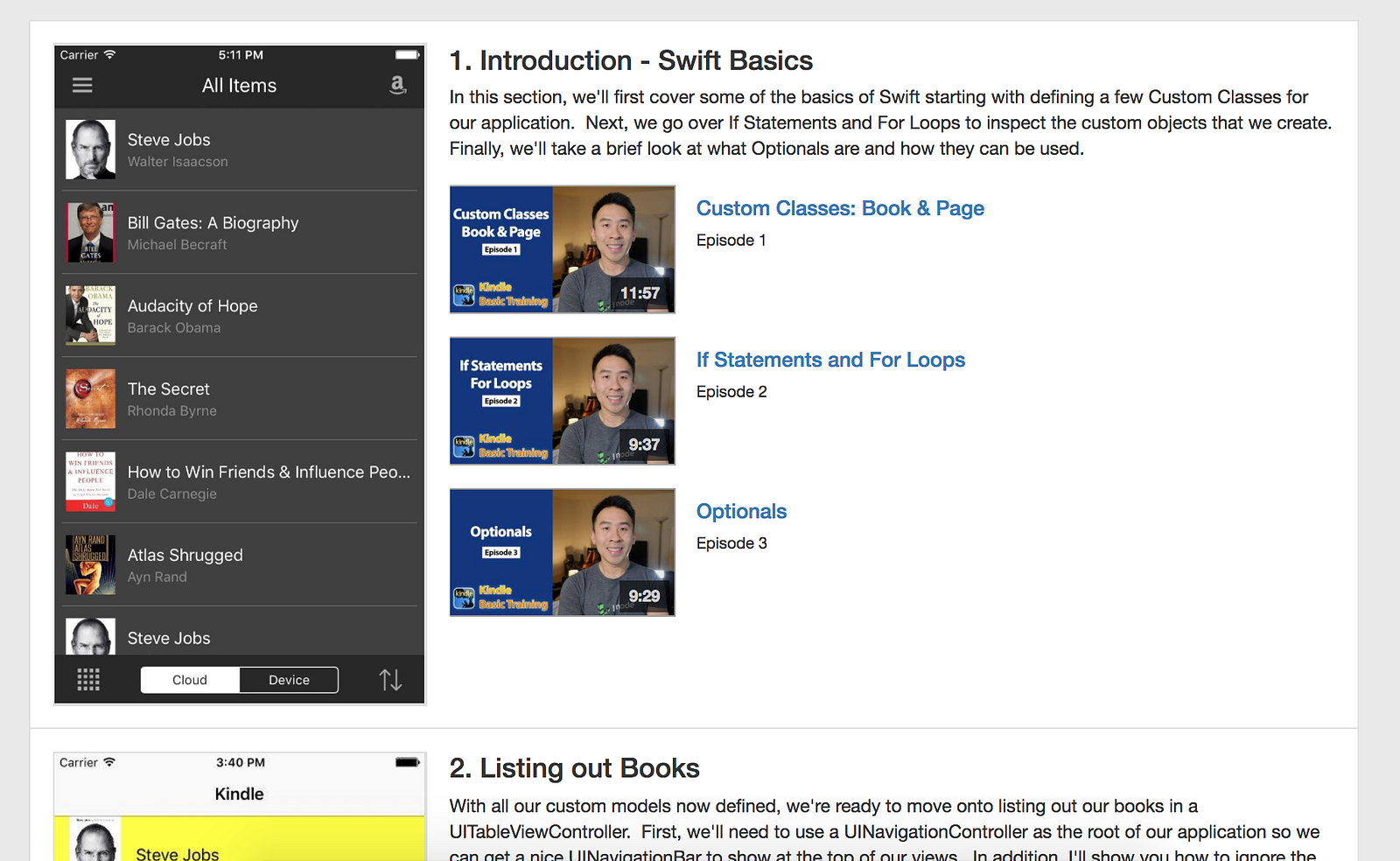Play the Custom Classes Book & Page video thumbnail

(x=563, y=249)
